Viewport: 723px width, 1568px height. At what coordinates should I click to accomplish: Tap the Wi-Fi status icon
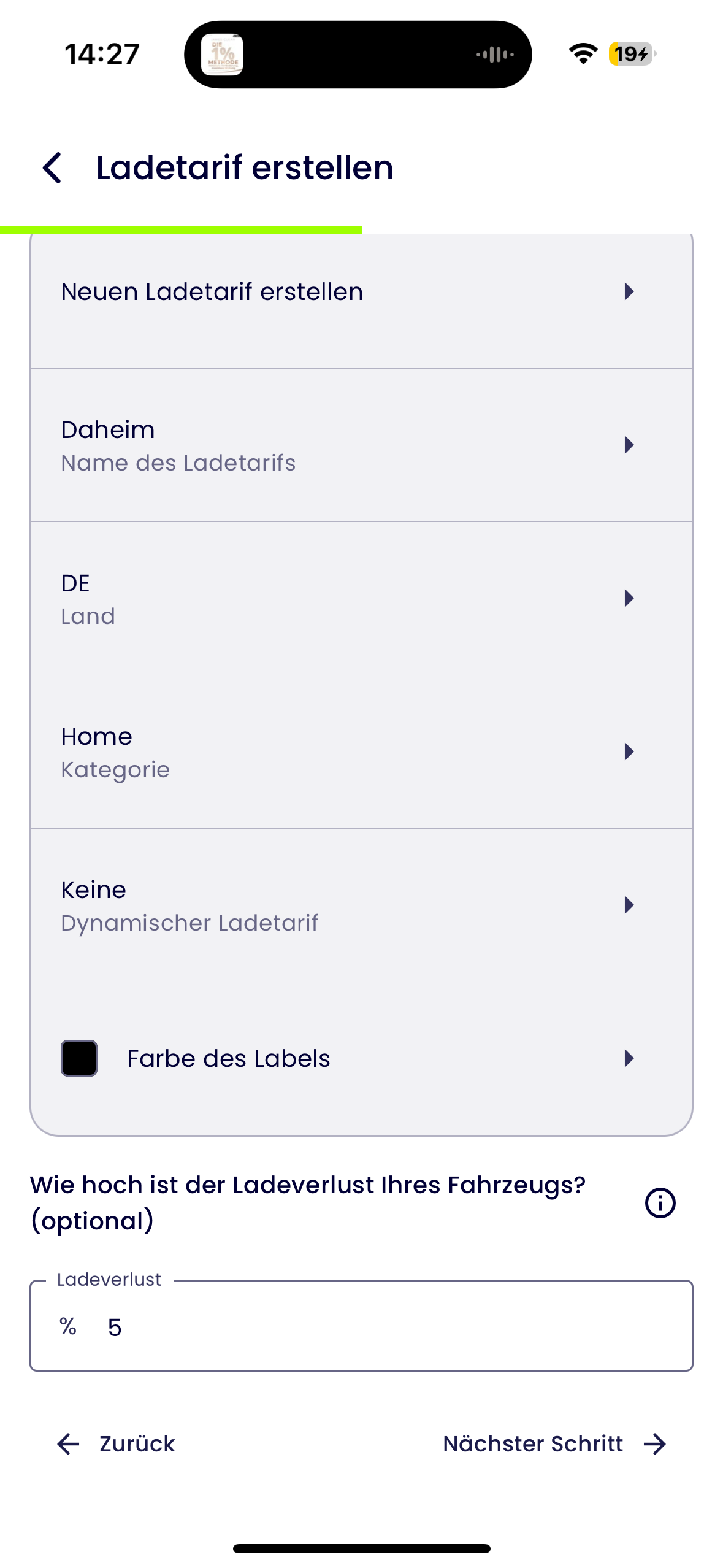point(583,54)
